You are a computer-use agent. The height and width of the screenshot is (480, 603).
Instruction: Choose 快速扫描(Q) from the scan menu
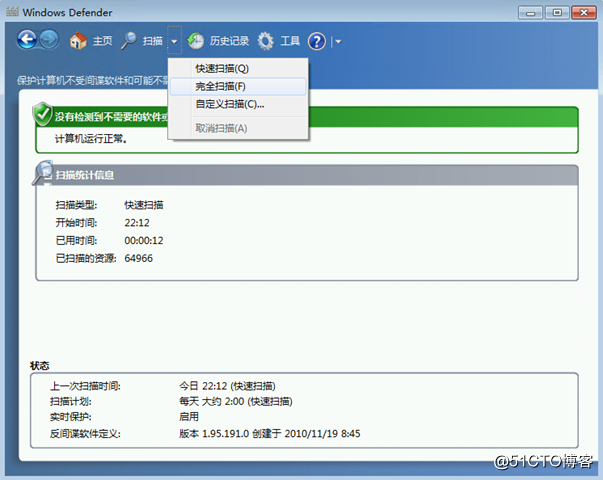(238, 68)
